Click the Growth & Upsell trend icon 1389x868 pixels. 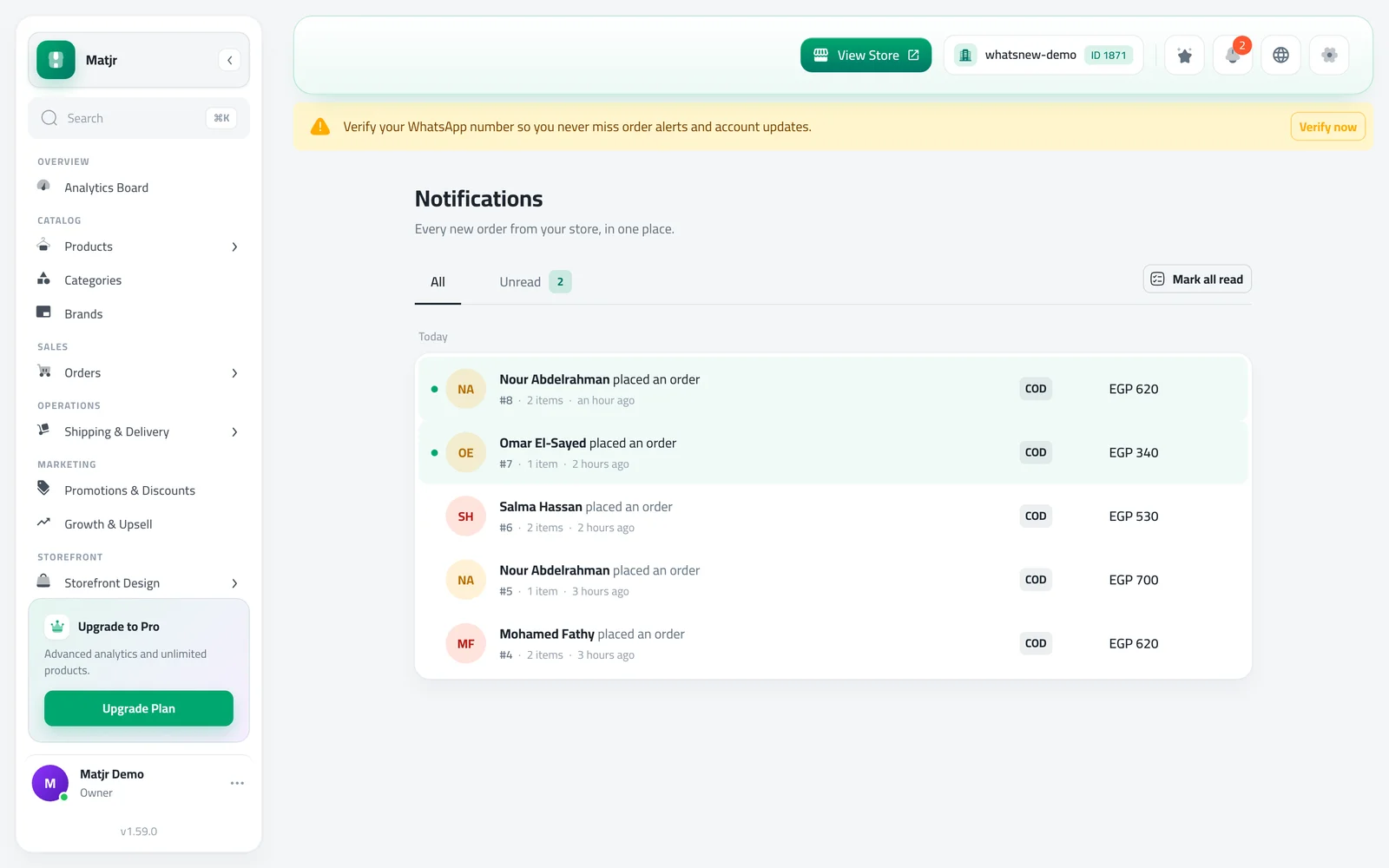(43, 523)
